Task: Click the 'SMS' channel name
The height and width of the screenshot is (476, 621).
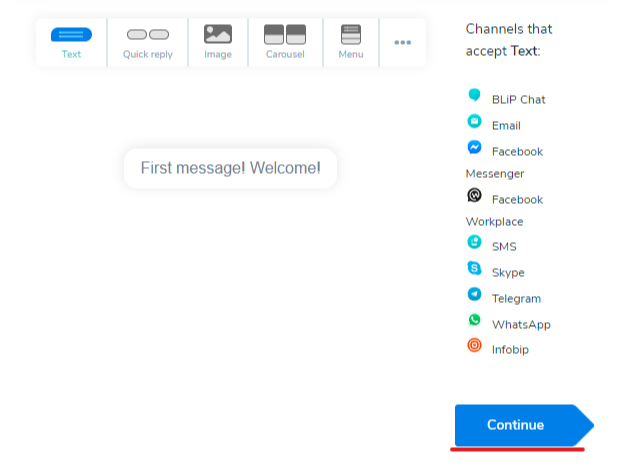Action: click(504, 247)
